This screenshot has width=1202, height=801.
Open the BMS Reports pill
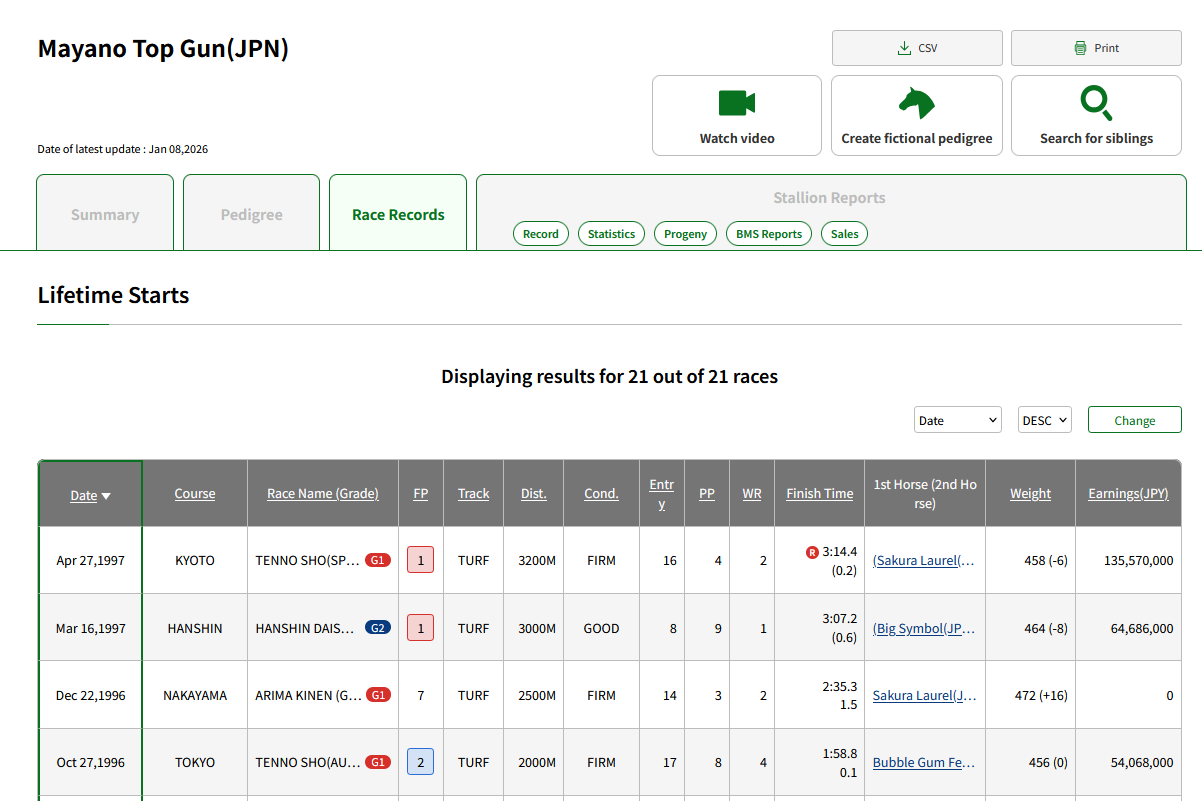(769, 234)
